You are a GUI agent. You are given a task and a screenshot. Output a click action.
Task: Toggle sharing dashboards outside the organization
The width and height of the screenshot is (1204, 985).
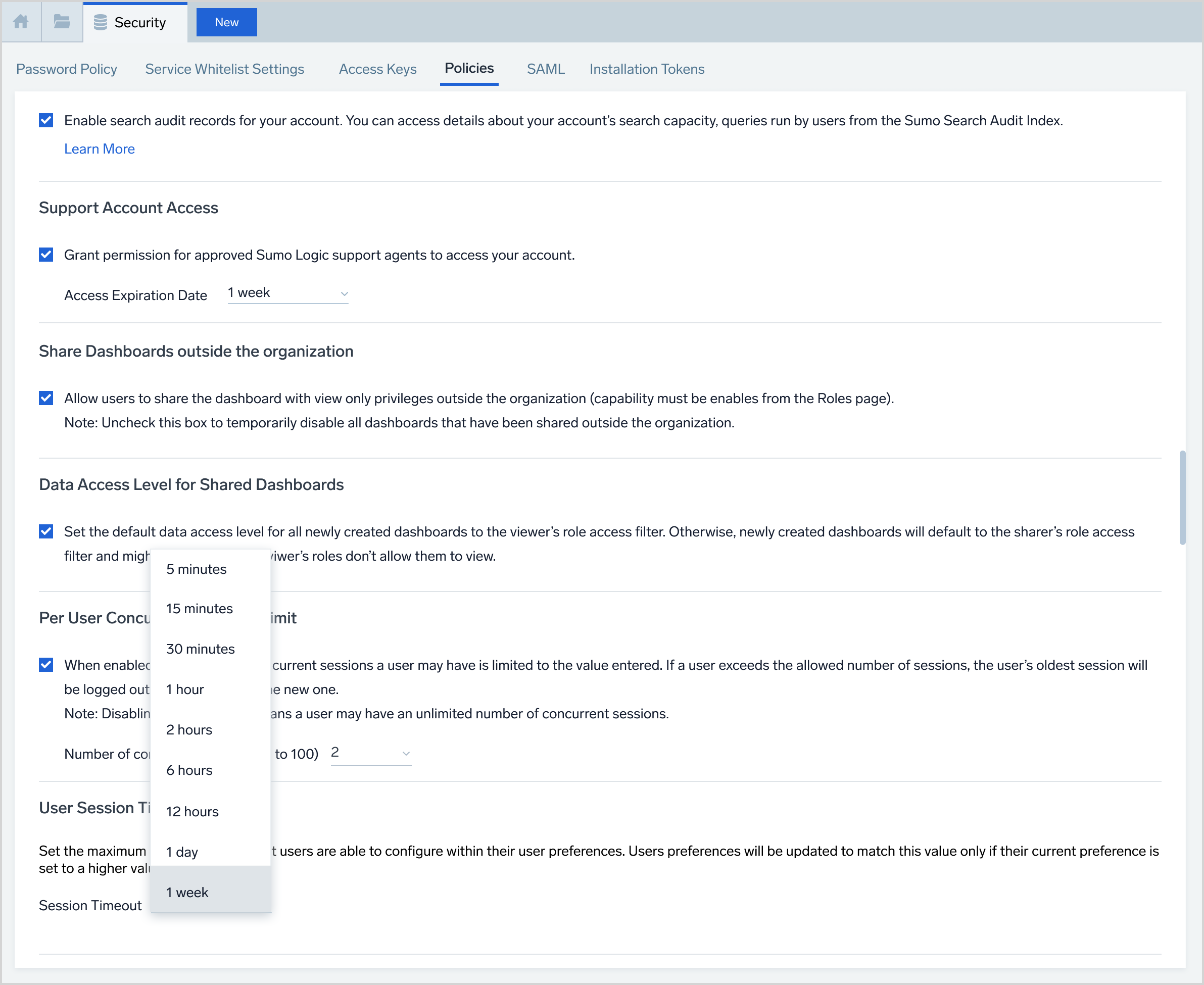46,398
